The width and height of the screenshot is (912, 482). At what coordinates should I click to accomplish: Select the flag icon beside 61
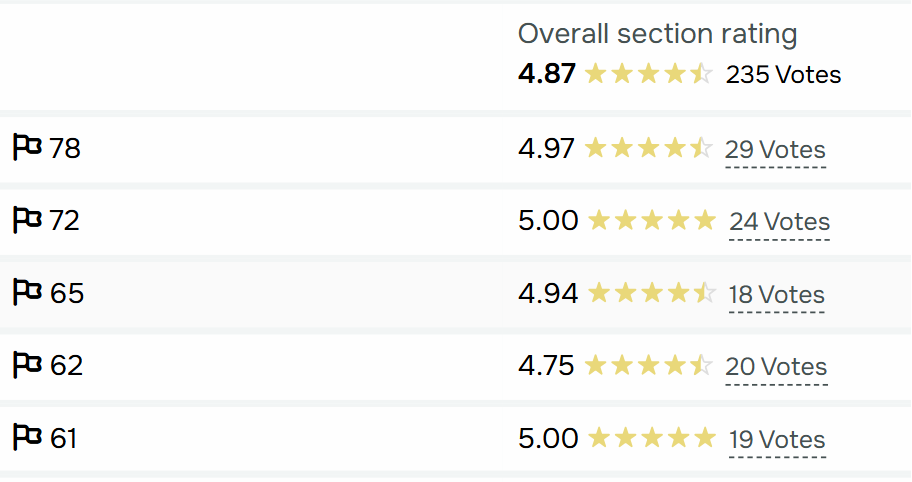[26, 437]
